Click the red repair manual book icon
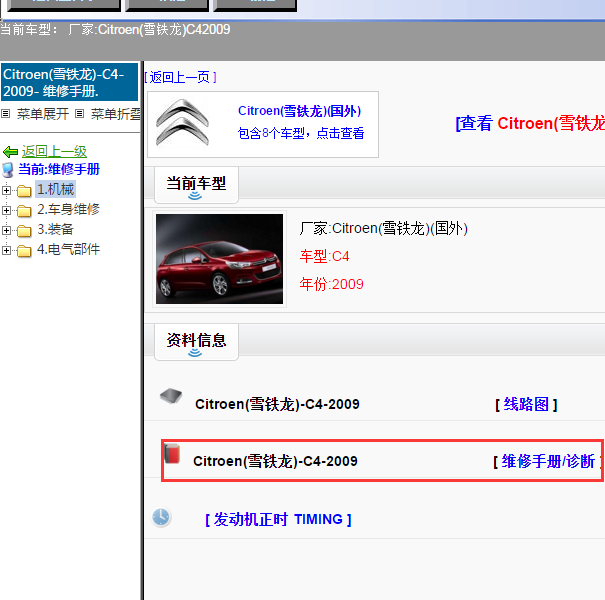The image size is (605, 600). coord(172,453)
